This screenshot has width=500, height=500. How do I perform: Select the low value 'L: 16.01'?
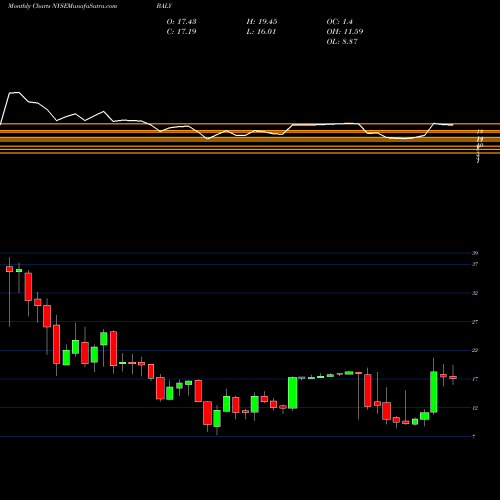[261, 31]
